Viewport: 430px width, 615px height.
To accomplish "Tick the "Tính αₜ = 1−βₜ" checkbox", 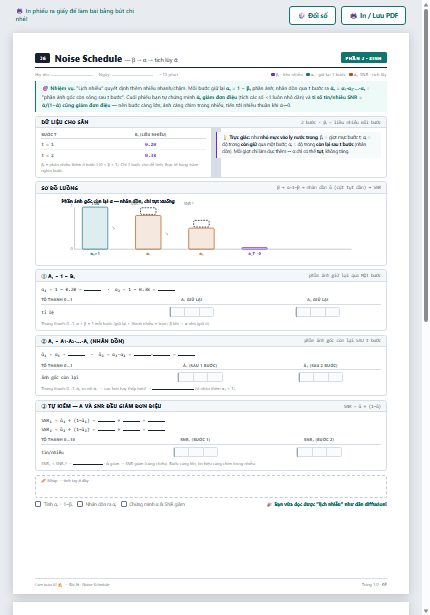I will pos(38,504).
